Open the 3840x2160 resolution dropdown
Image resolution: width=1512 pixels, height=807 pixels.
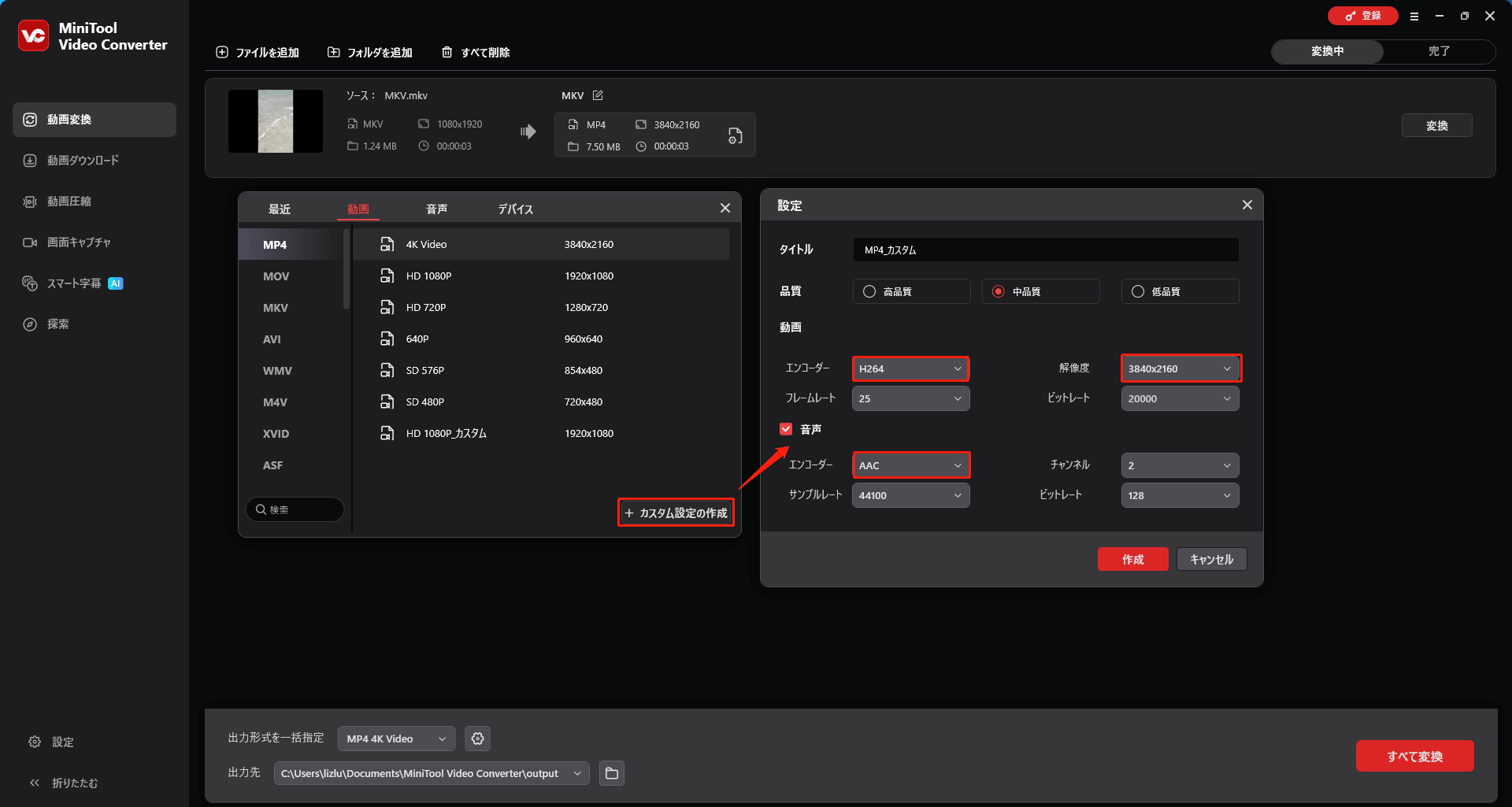point(1180,368)
